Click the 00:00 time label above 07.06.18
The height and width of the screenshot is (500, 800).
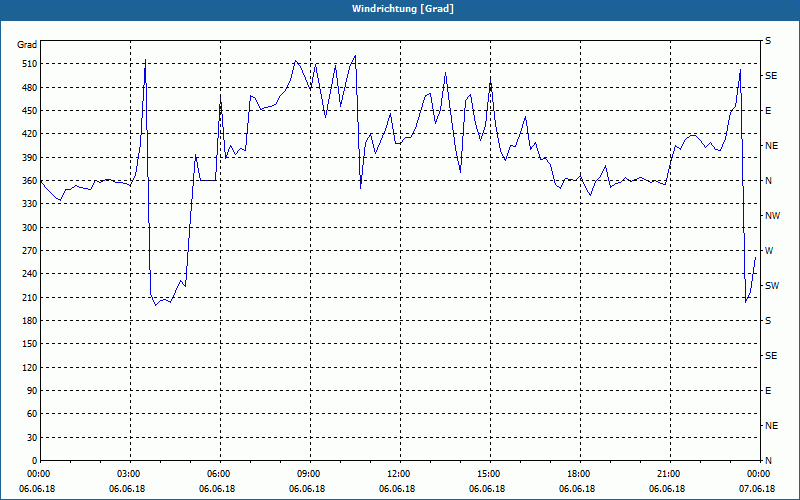pos(757,474)
